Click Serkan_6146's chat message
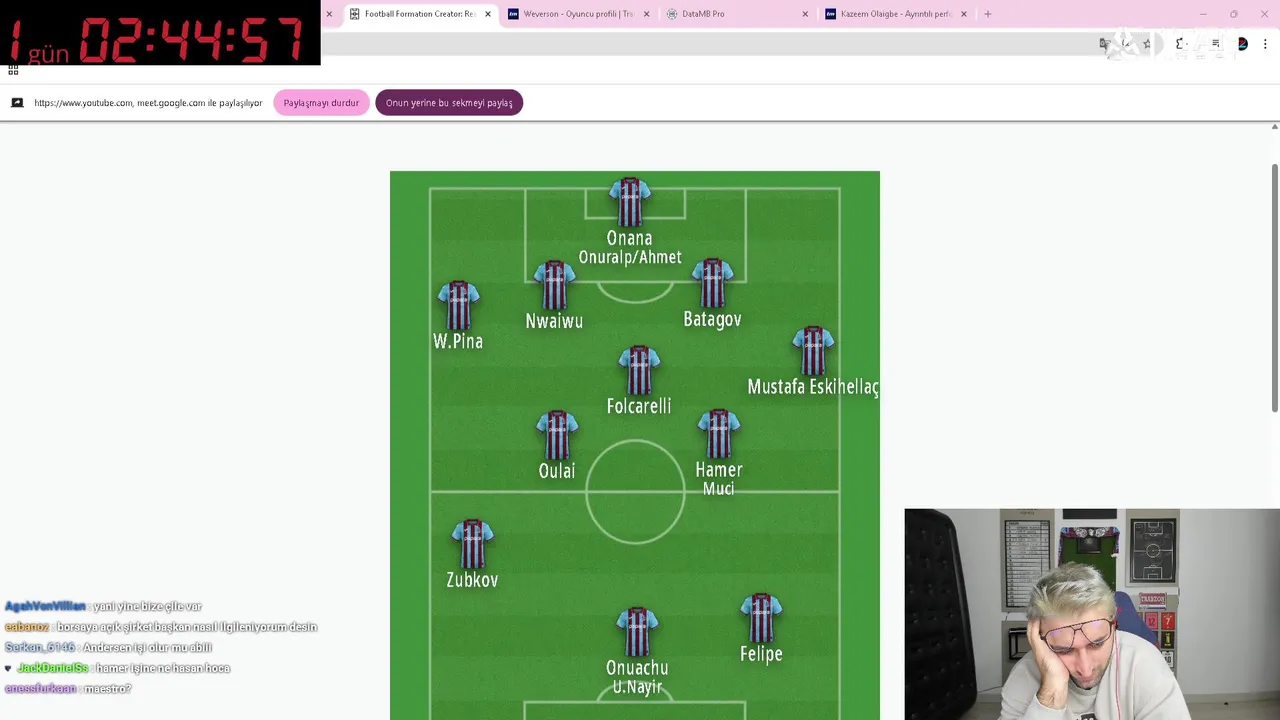 point(108,647)
